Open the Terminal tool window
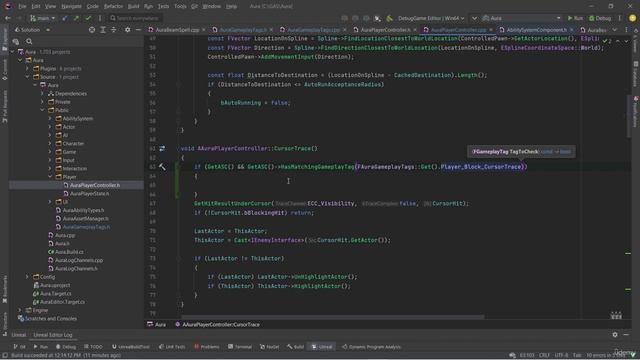640x360 pixels. click(240, 347)
